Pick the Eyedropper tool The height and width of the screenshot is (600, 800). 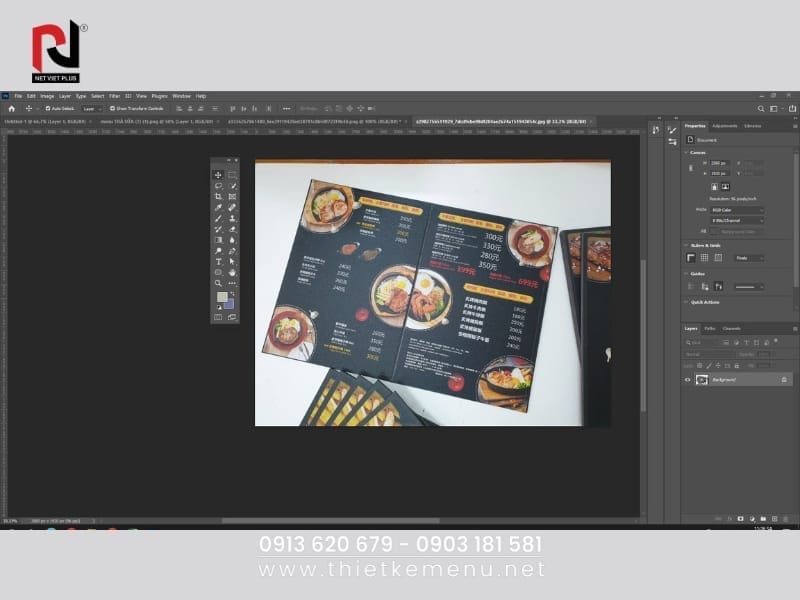tap(218, 206)
